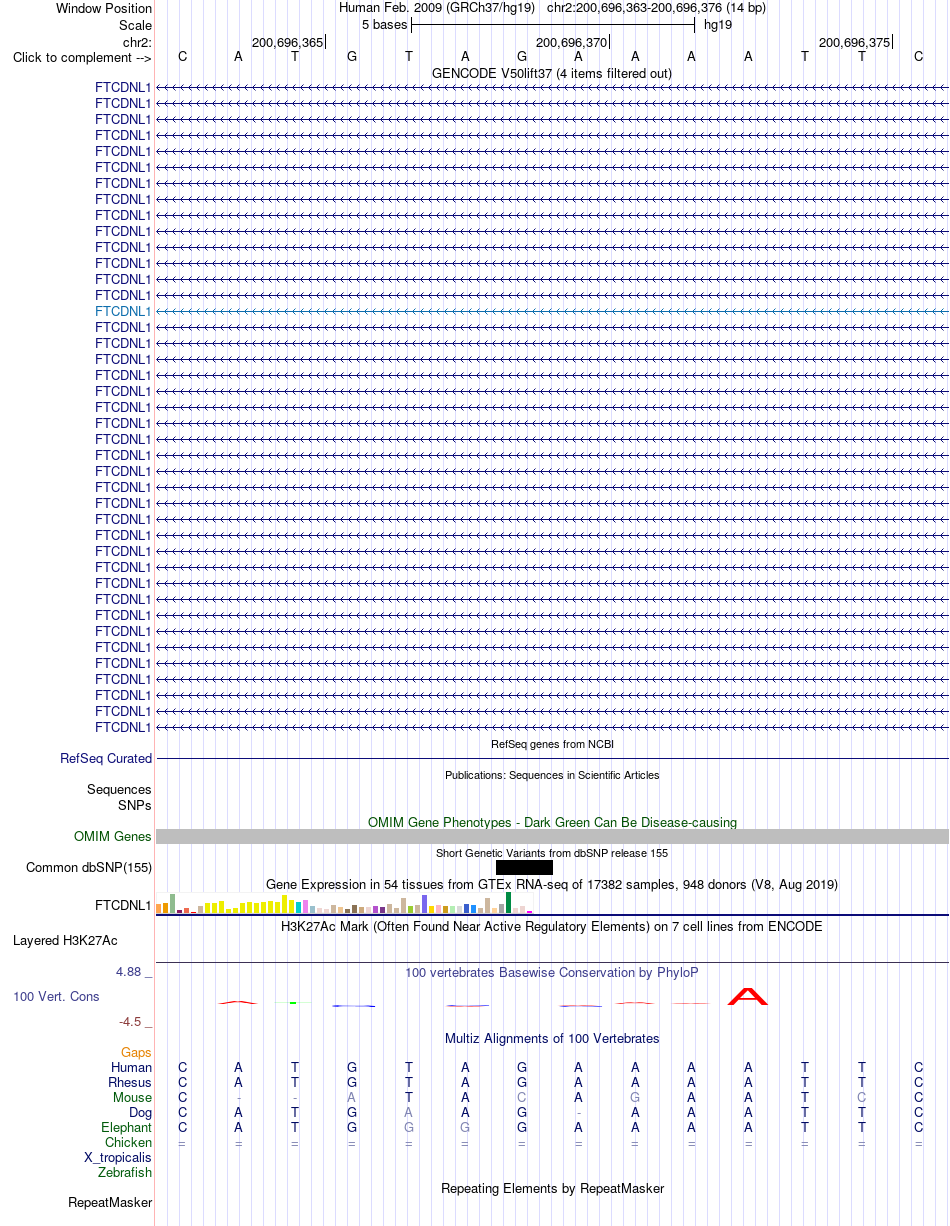Open 'Multiz Alignments of 100 Vertebrates' title
This screenshot has width=950, height=1226.
552,1039
